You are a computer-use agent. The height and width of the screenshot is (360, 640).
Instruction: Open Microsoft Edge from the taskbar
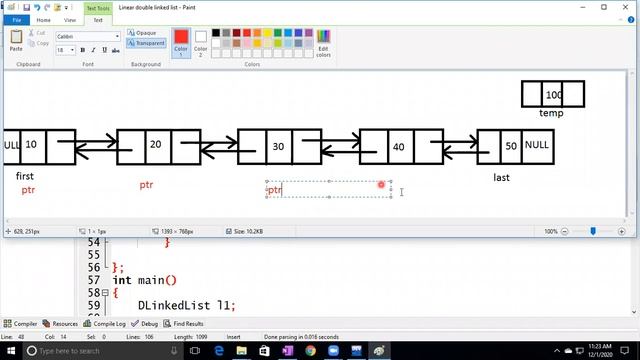click(x=219, y=351)
